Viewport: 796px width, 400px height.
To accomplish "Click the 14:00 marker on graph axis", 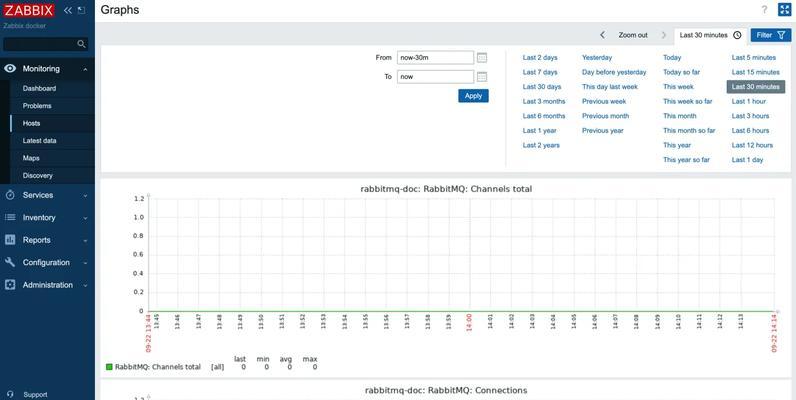I will [469, 322].
